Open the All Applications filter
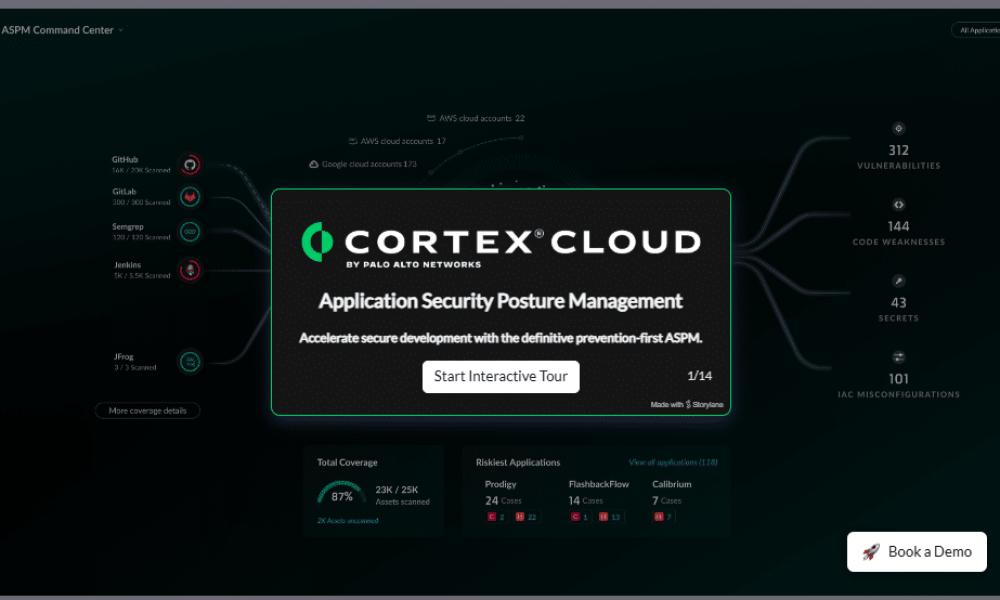Screen dimensions: 1000x600 978,30
